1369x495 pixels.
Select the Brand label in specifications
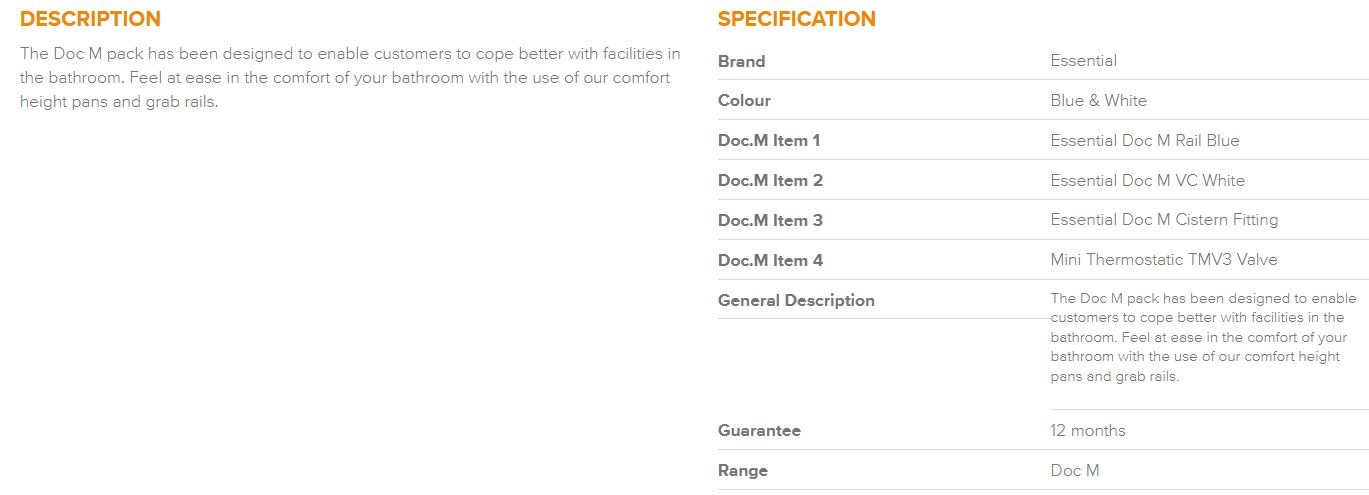(x=741, y=61)
